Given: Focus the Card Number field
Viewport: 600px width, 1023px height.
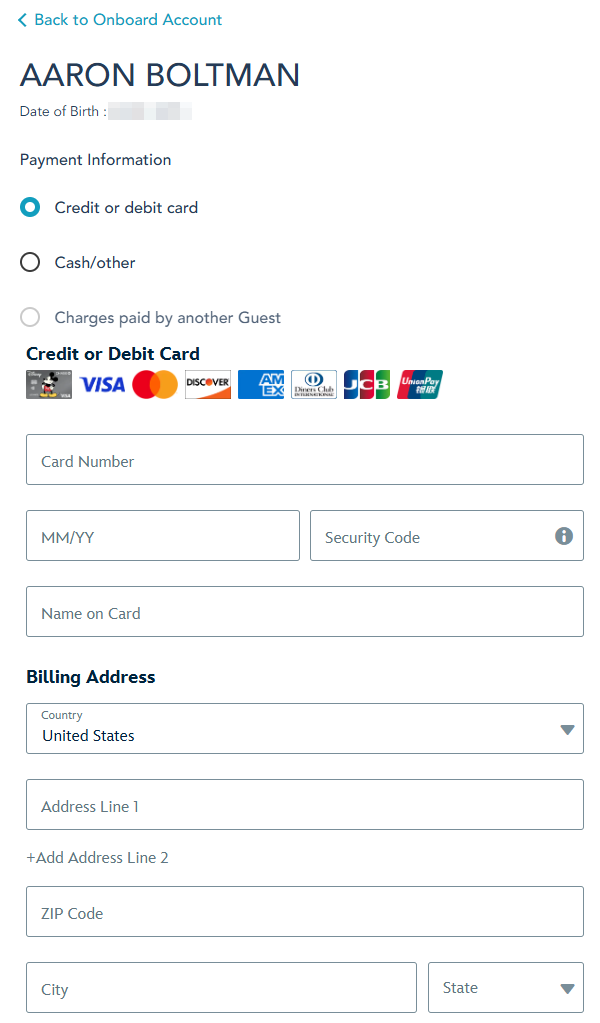Looking at the screenshot, I should coord(304,460).
